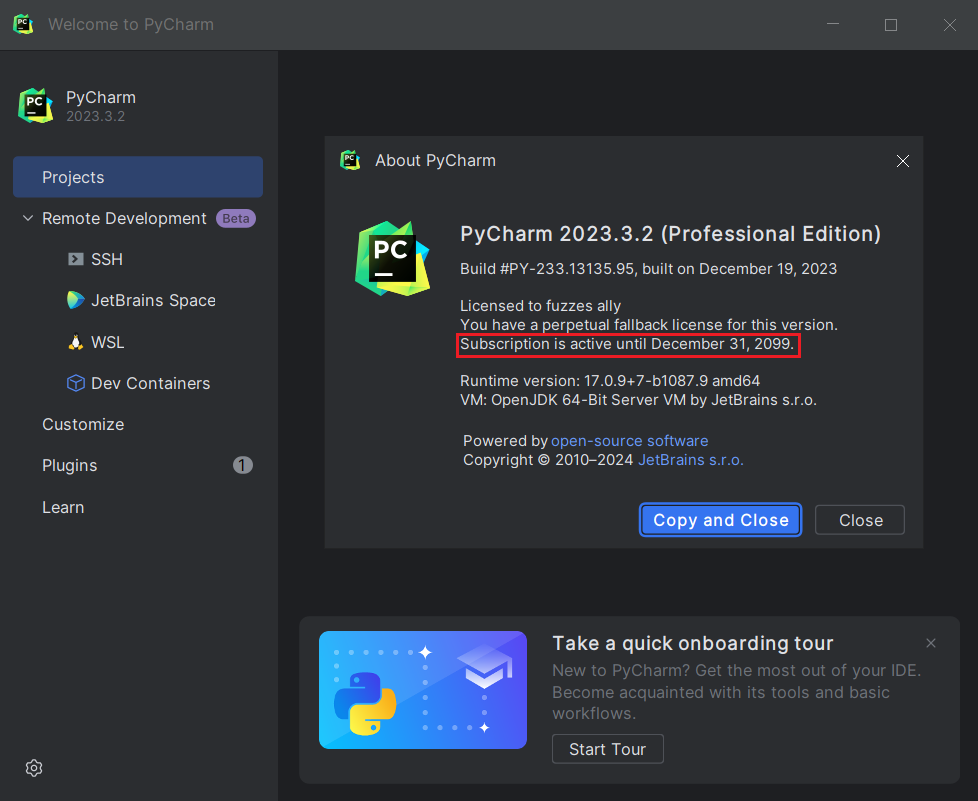Viewport: 978px width, 801px height.
Task: Click the settings gear icon at bottom left
Action: 34,768
